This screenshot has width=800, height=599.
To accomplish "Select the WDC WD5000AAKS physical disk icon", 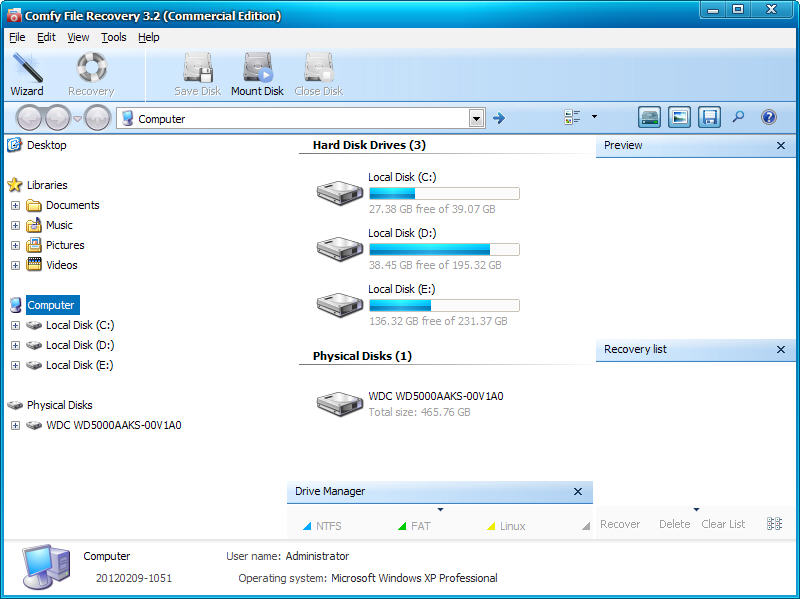I will coord(340,403).
